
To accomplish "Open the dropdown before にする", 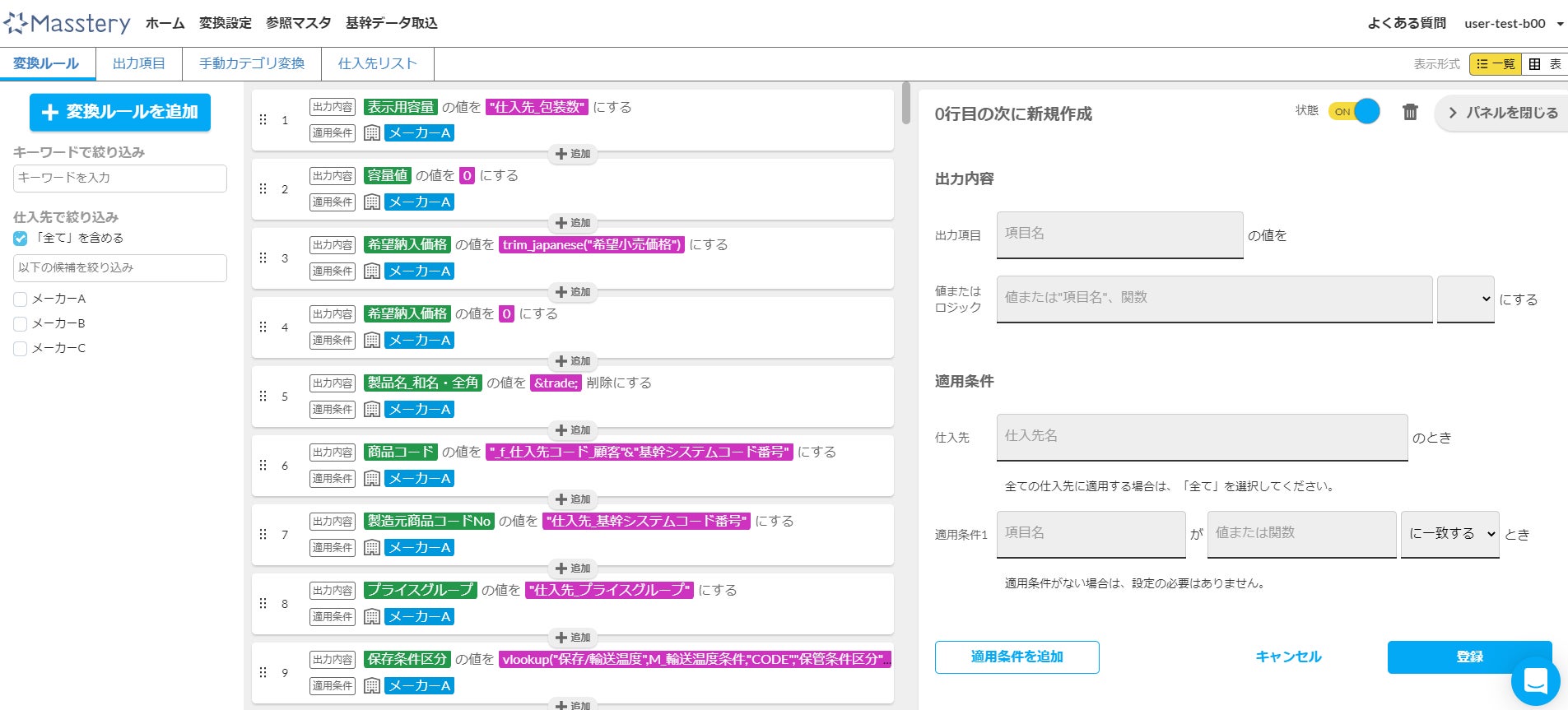I will click(x=1465, y=299).
